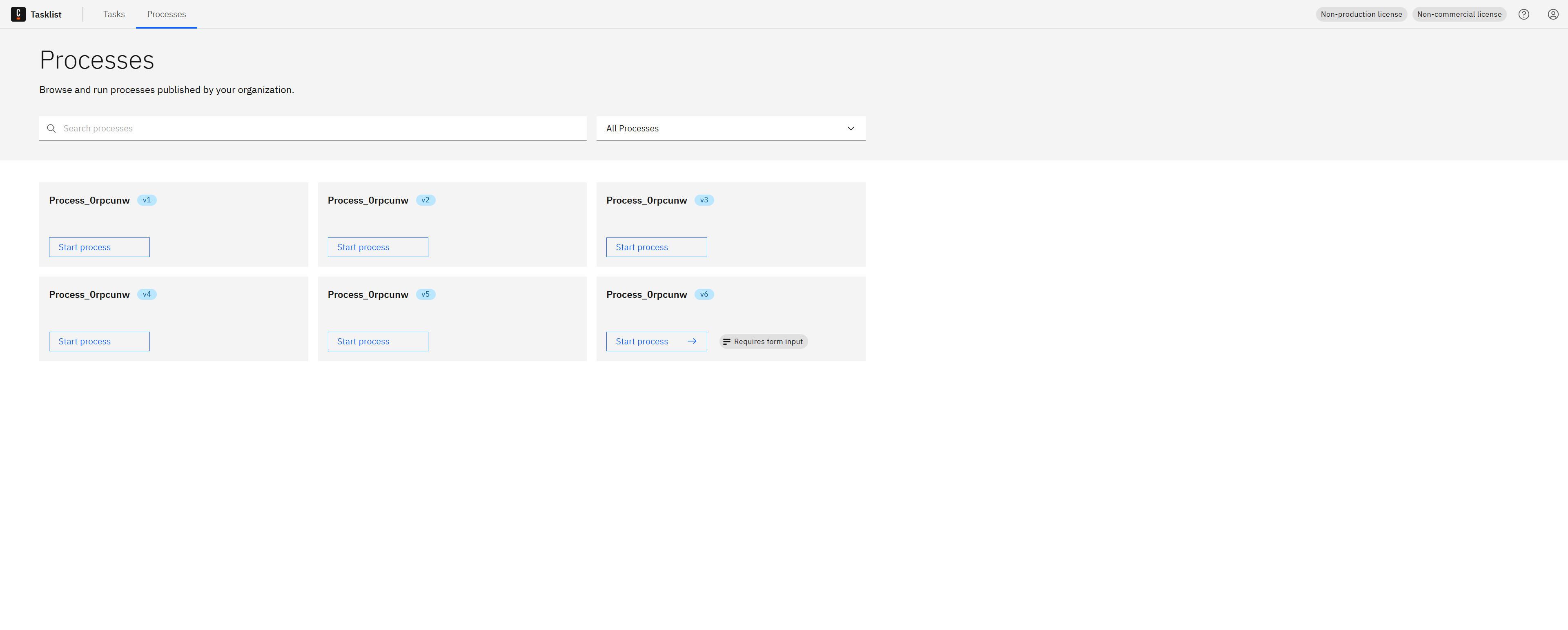Viewport: 1568px width, 630px height.
Task: Click the Requires form input tag
Action: [x=763, y=341]
